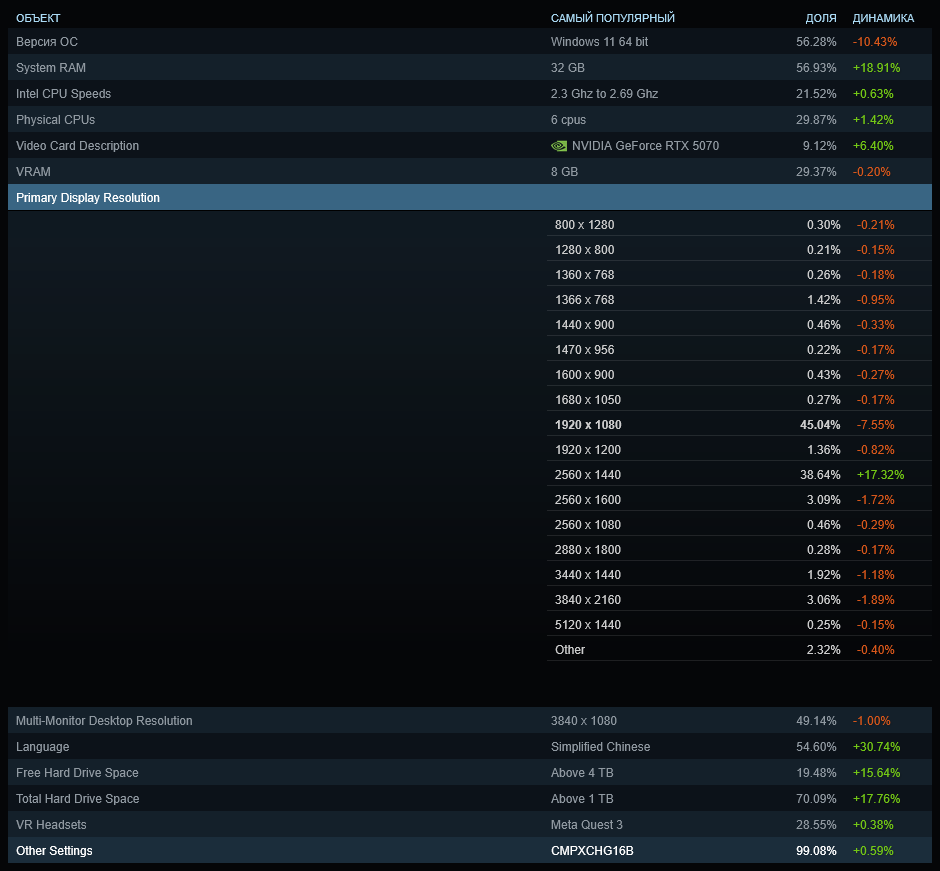The height and width of the screenshot is (871, 940).
Task: Click the -1.89% change for 3840 x 2160
Action: (x=875, y=599)
